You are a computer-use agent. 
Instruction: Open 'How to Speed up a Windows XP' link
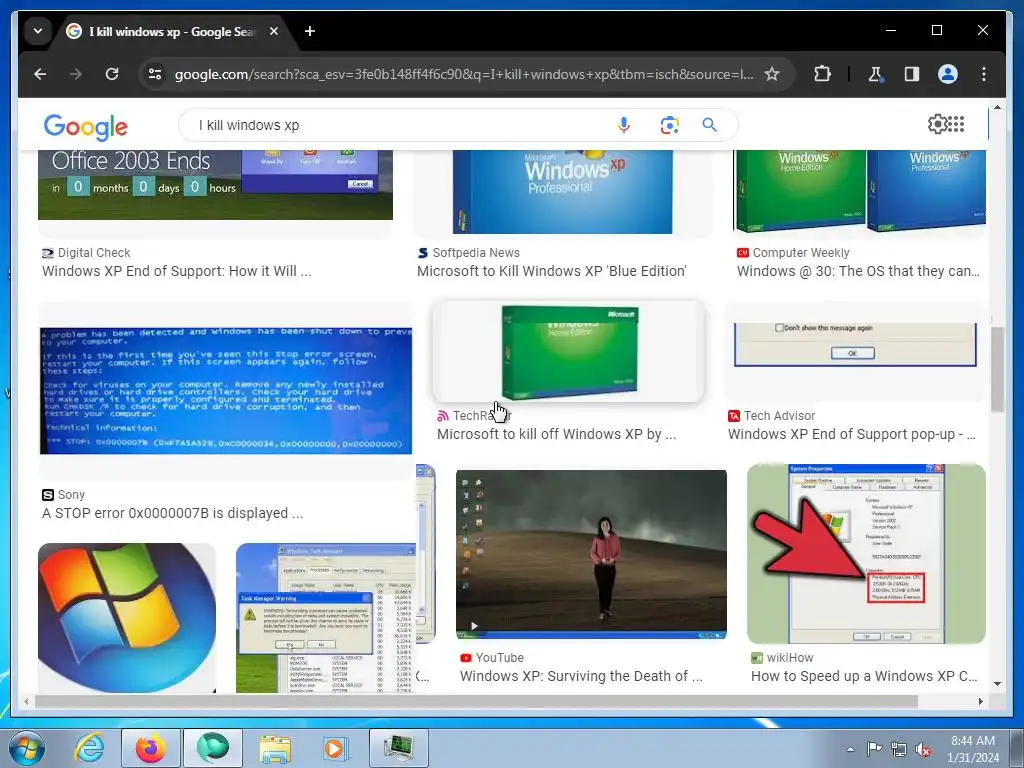[864, 676]
